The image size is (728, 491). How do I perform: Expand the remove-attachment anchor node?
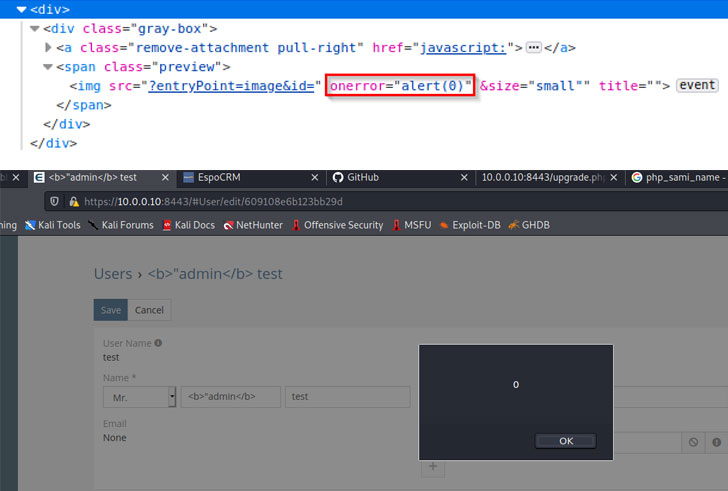click(49, 48)
